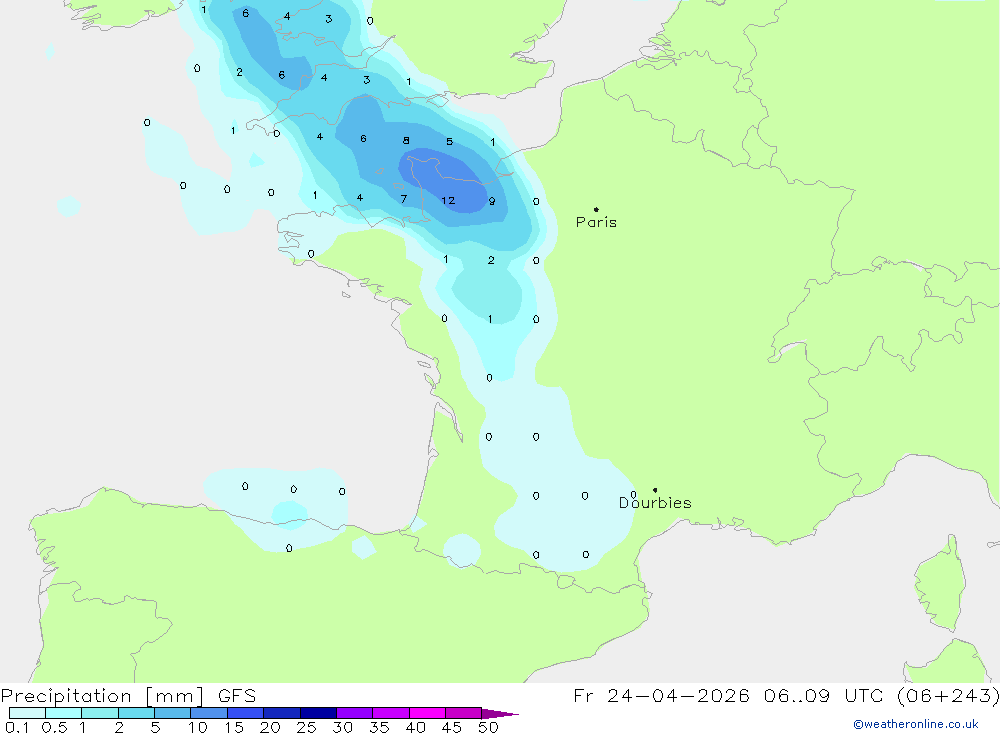
Task: Click the 15–20 mm legend color swatch
Action: point(246,713)
